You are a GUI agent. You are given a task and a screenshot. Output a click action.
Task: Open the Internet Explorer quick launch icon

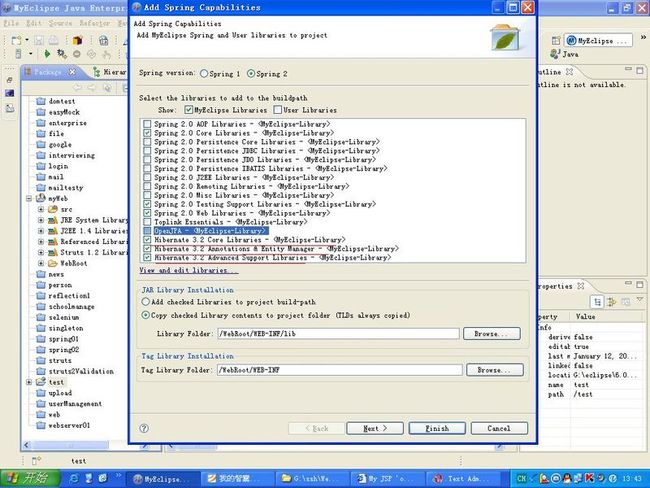74,478
